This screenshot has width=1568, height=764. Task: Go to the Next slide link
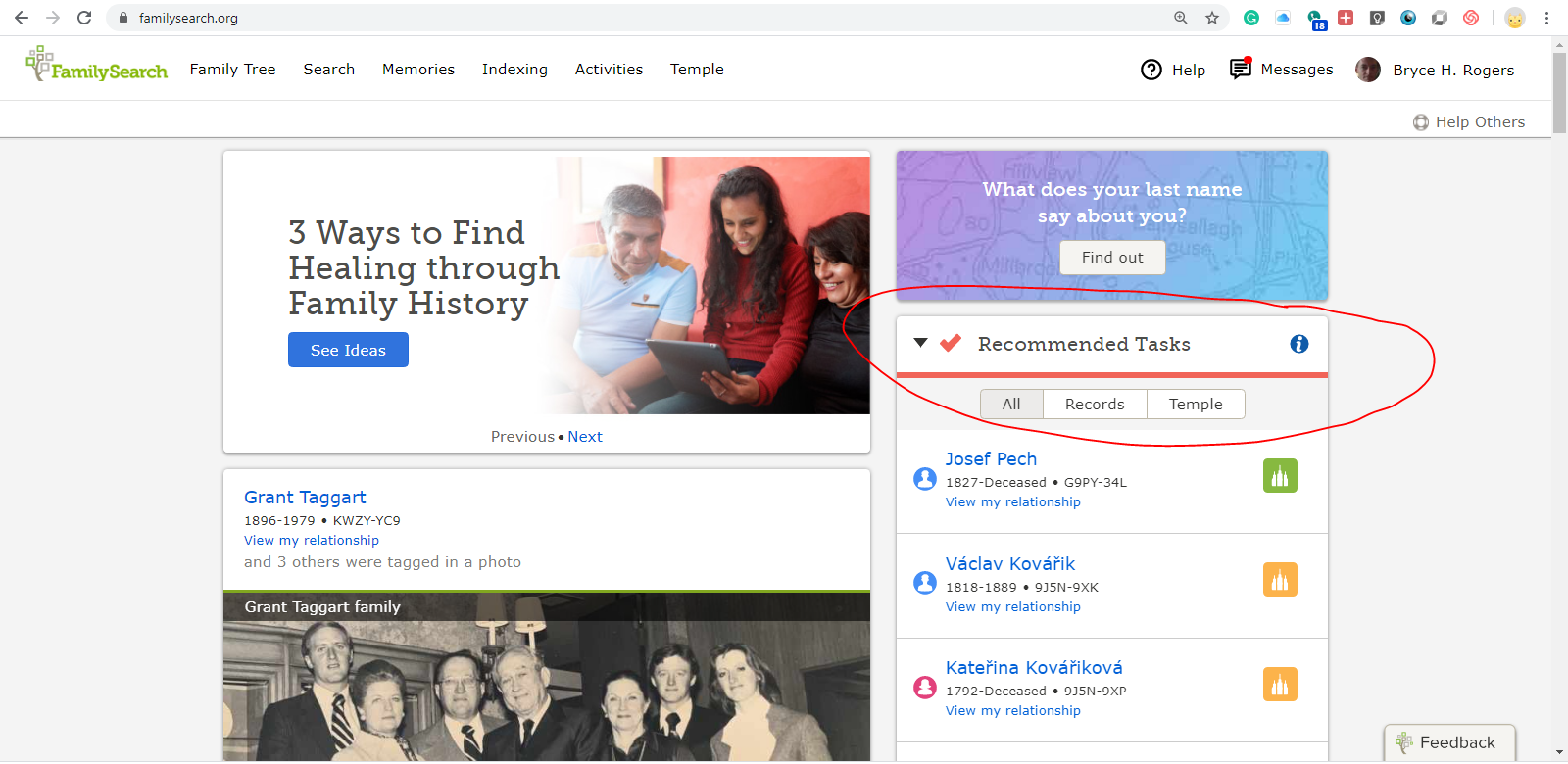click(585, 437)
